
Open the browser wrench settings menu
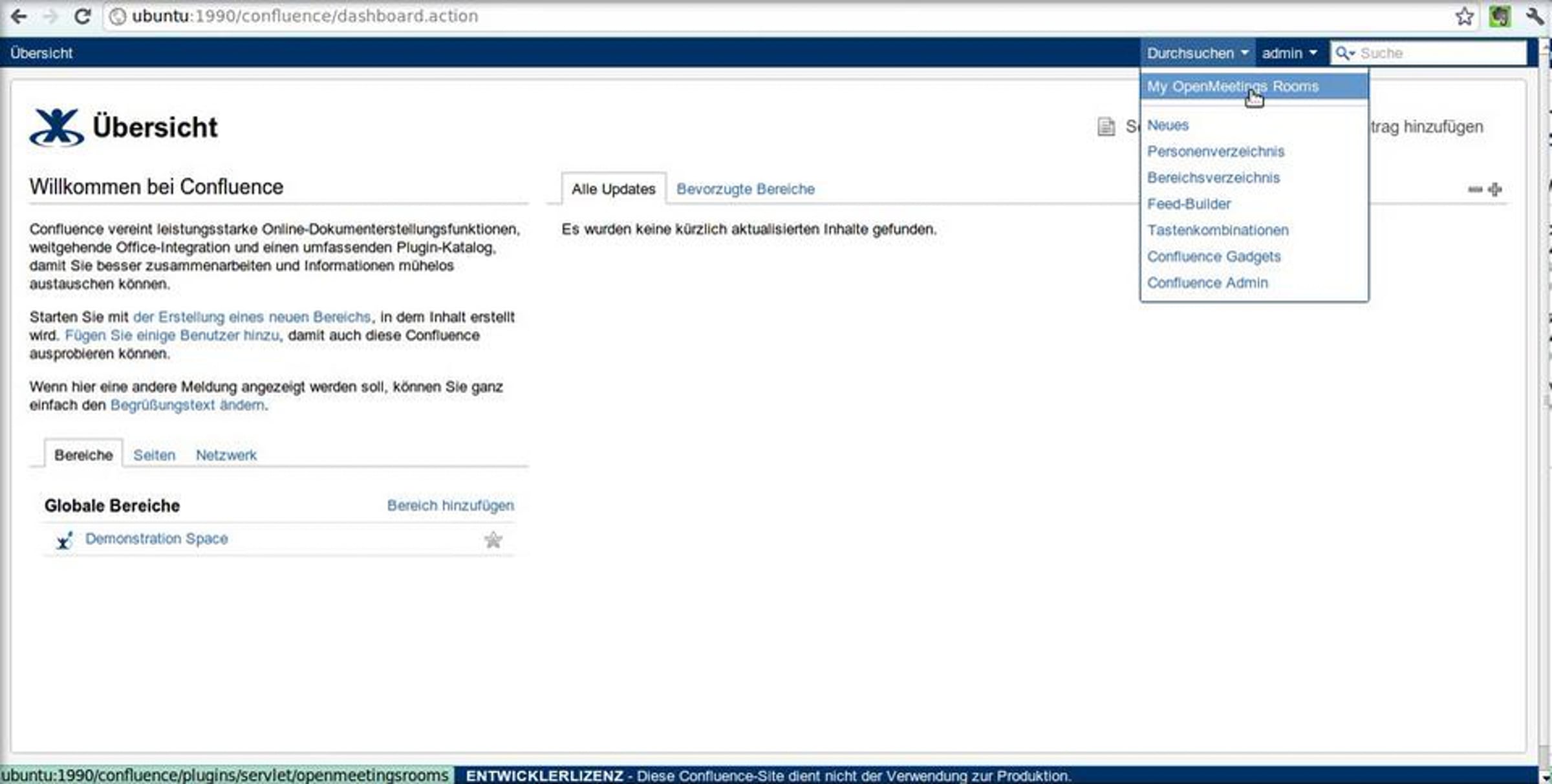[1535, 16]
